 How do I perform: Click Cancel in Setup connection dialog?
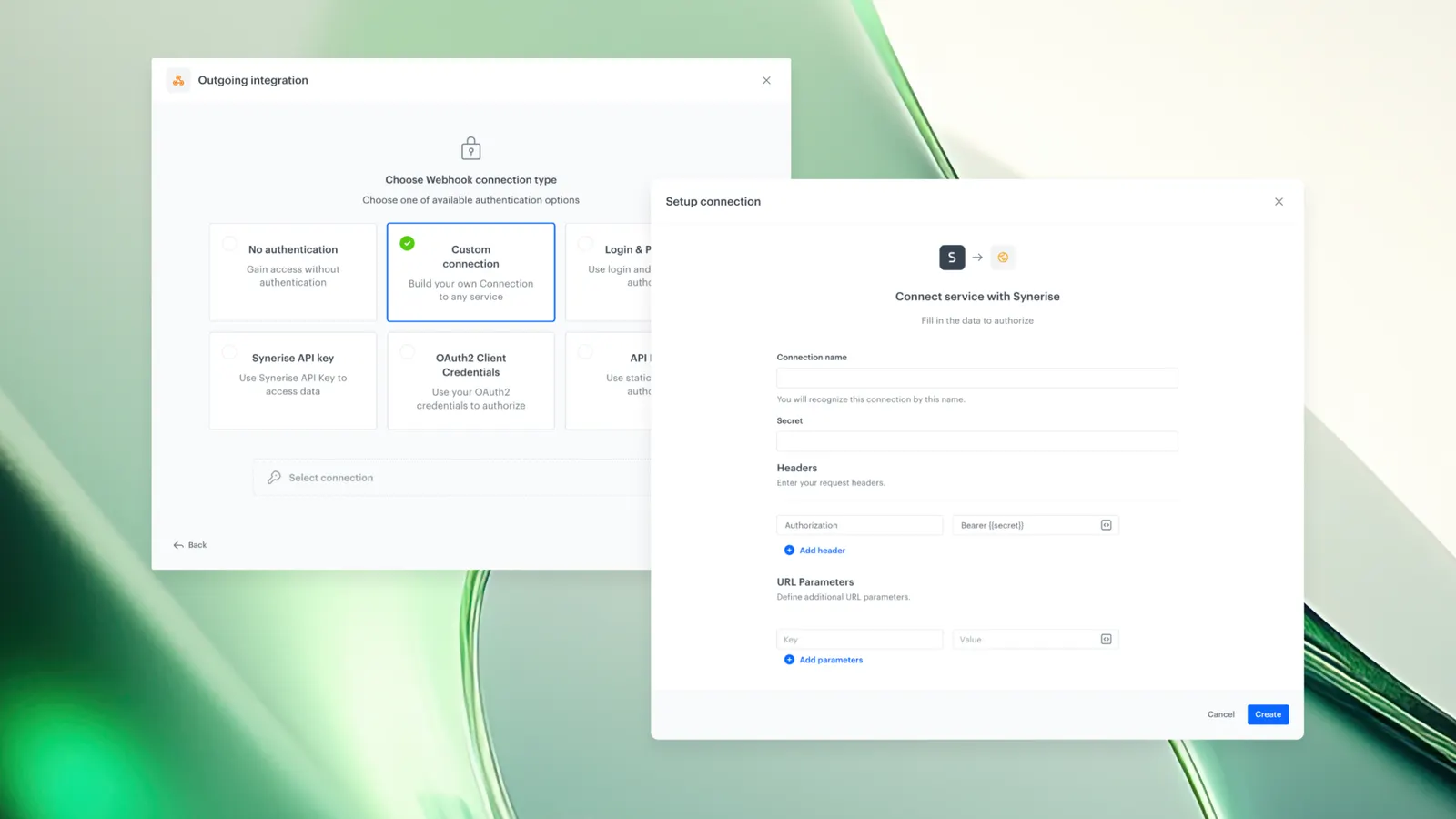coord(1220,714)
